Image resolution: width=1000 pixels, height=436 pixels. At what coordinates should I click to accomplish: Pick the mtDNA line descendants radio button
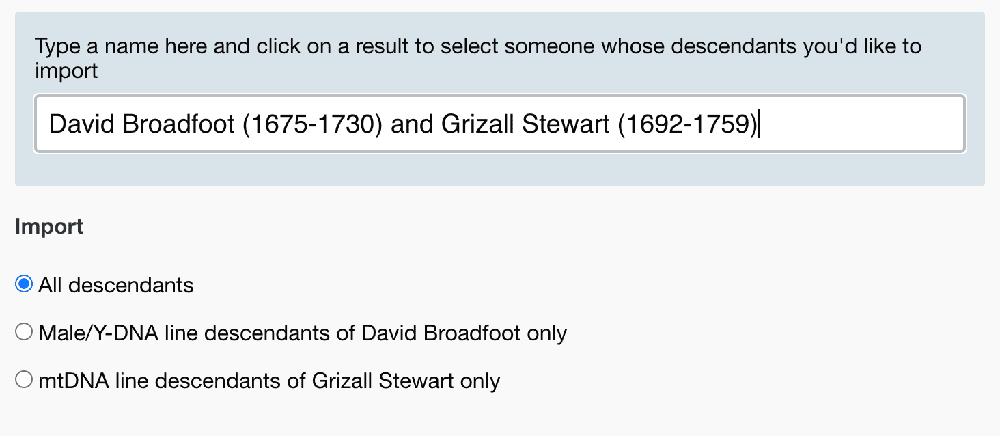point(24,380)
